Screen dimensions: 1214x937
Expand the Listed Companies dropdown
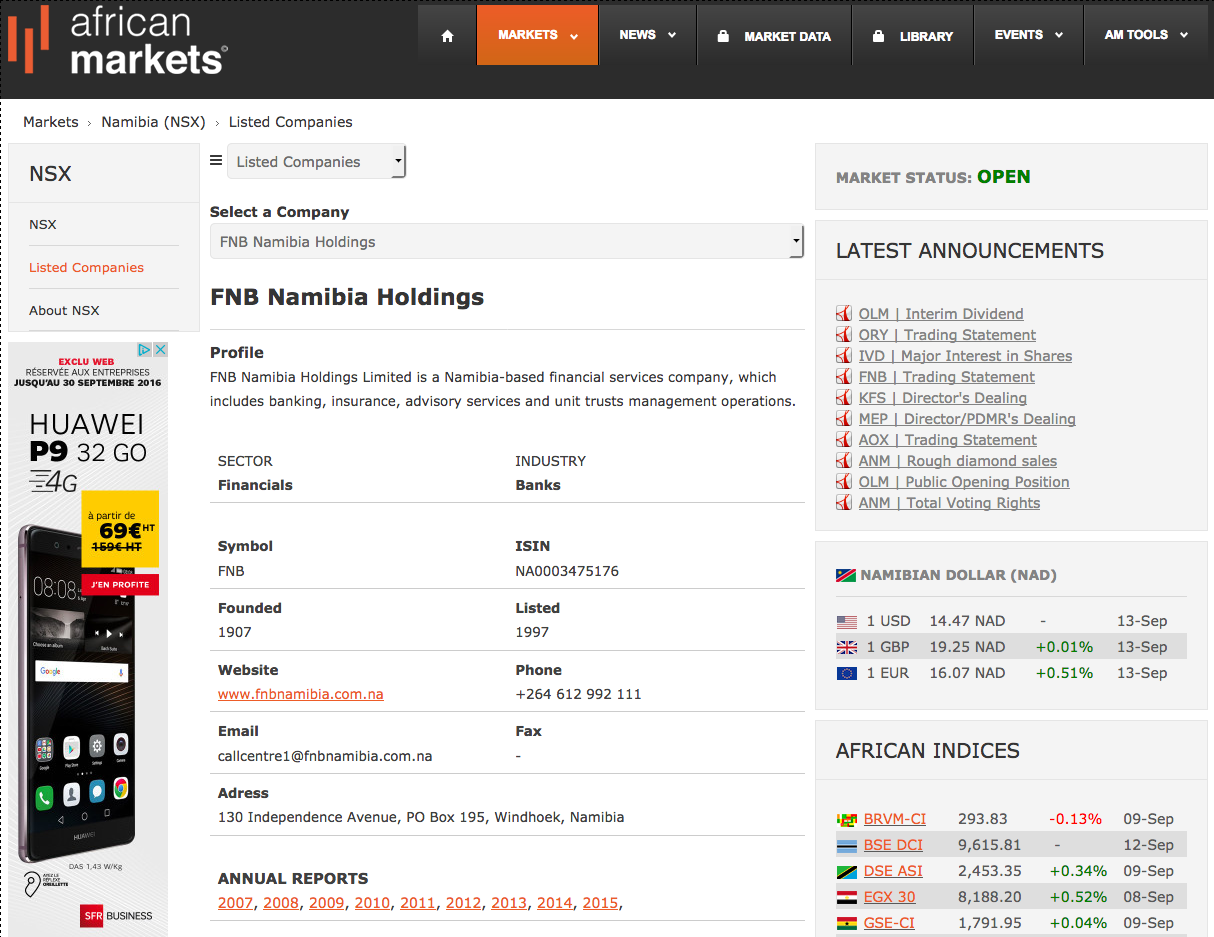[316, 162]
